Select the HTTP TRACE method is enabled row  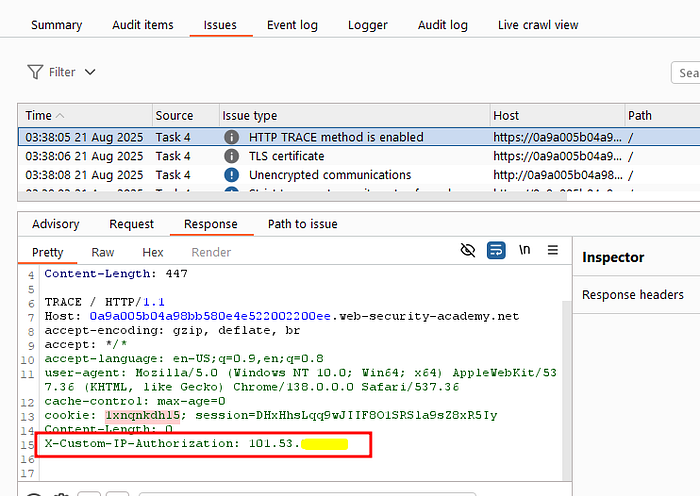359,137
